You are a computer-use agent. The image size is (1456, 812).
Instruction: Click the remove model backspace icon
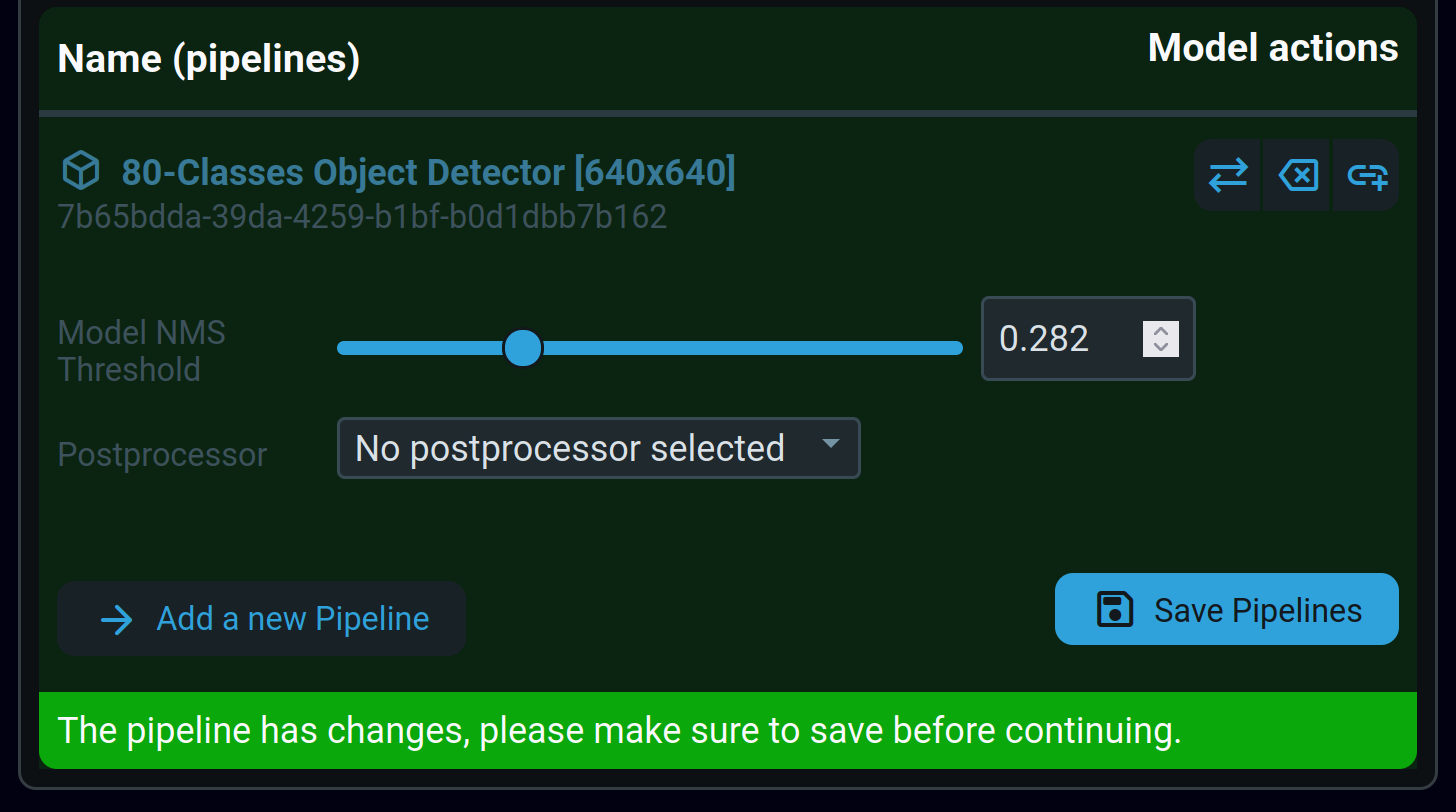[1297, 176]
